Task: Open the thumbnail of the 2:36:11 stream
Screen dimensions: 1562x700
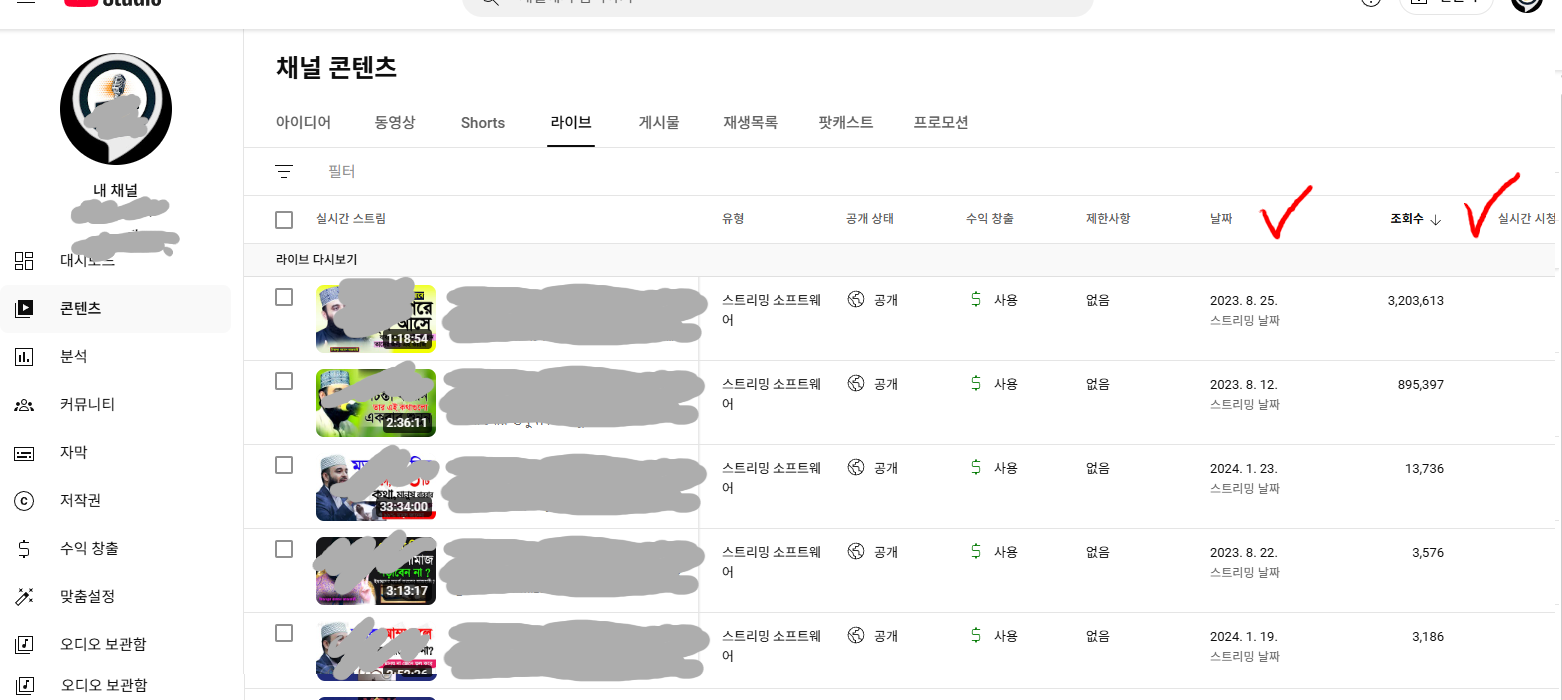Action: pos(376,403)
